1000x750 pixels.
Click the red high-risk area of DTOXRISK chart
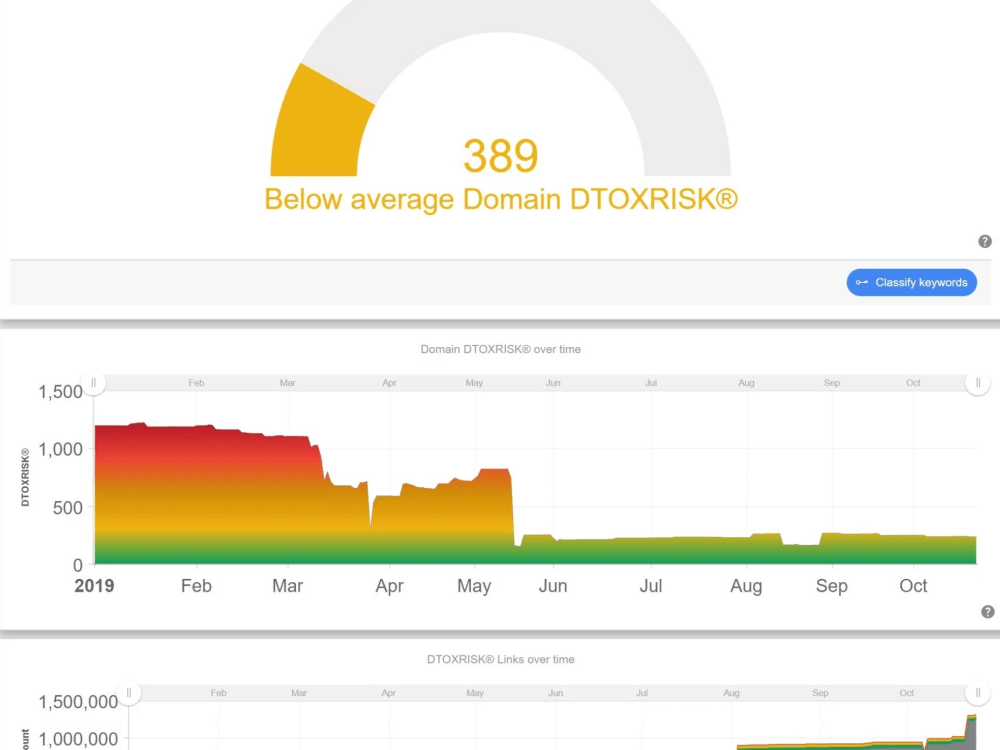tap(204, 446)
